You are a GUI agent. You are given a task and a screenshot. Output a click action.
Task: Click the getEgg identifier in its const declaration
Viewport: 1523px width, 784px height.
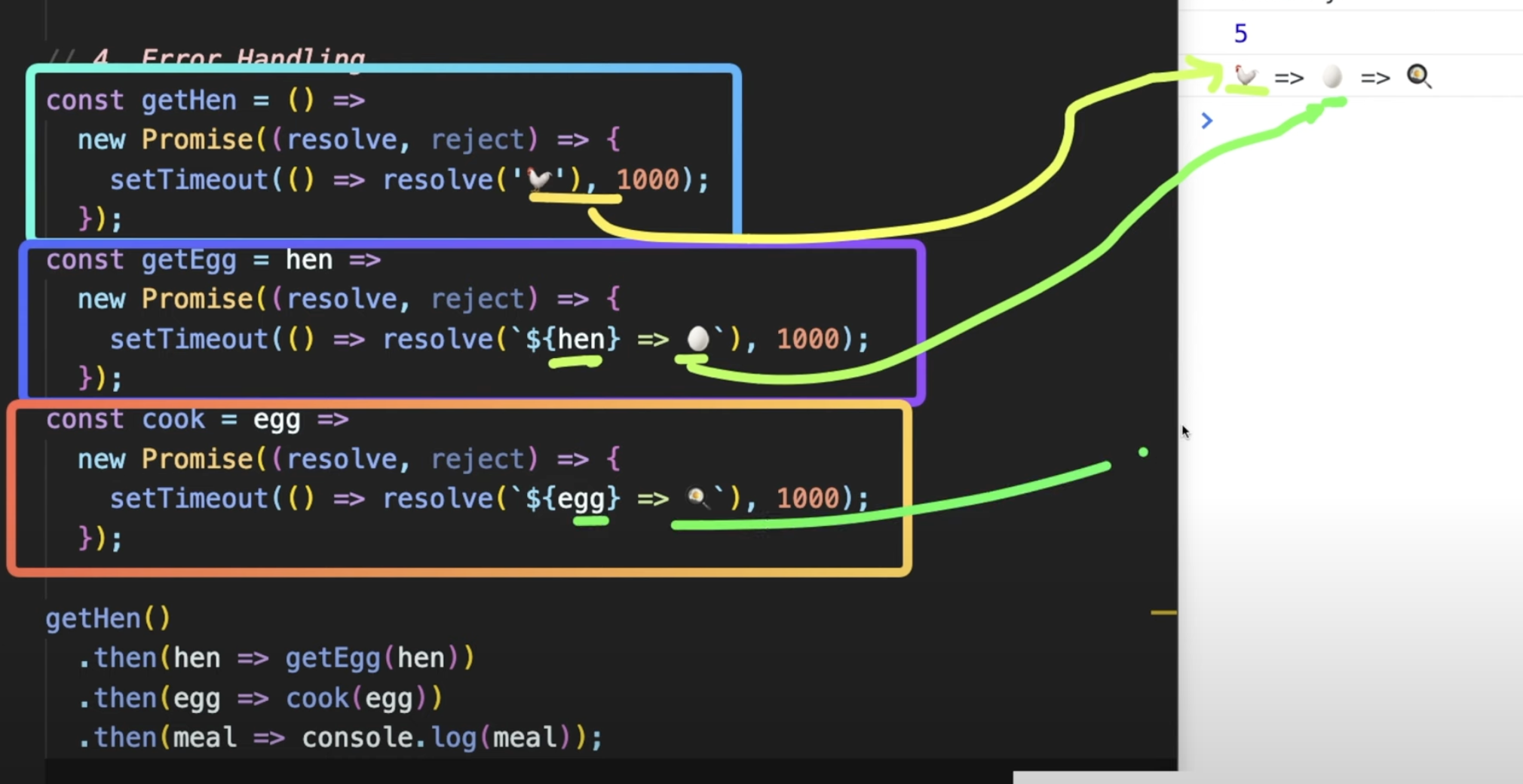(188, 260)
